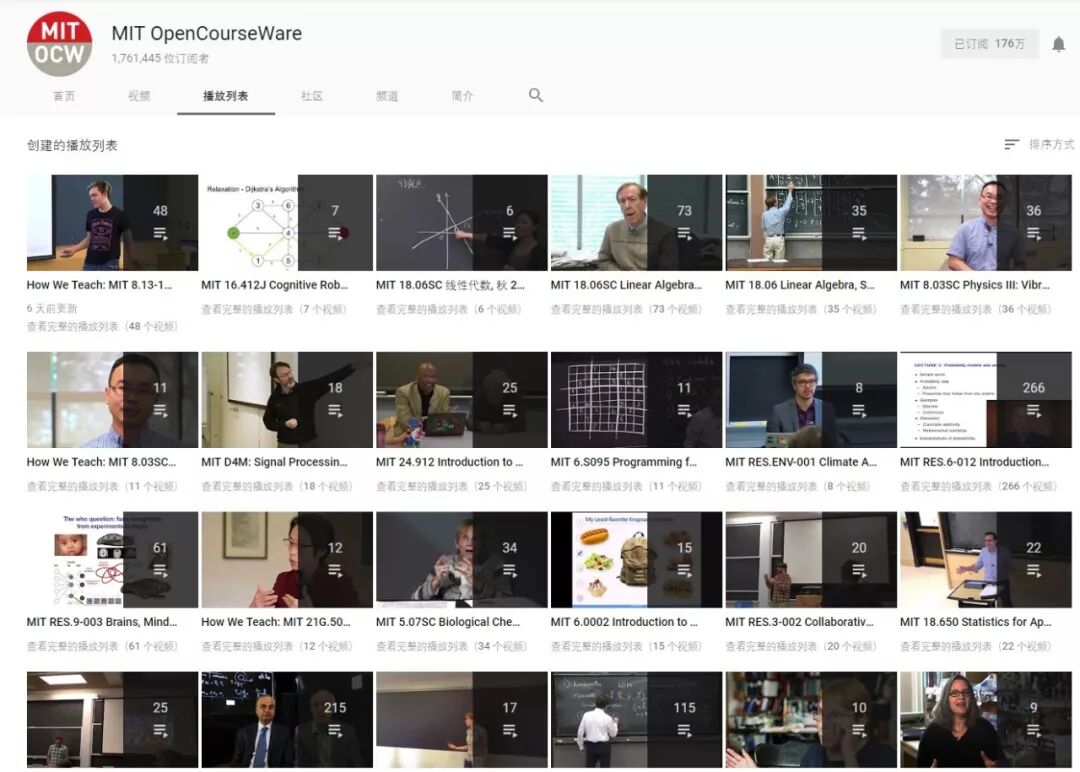The image size is (1080, 772).
Task: Click the sort icon beside 排序方式
Action: [x=1010, y=144]
